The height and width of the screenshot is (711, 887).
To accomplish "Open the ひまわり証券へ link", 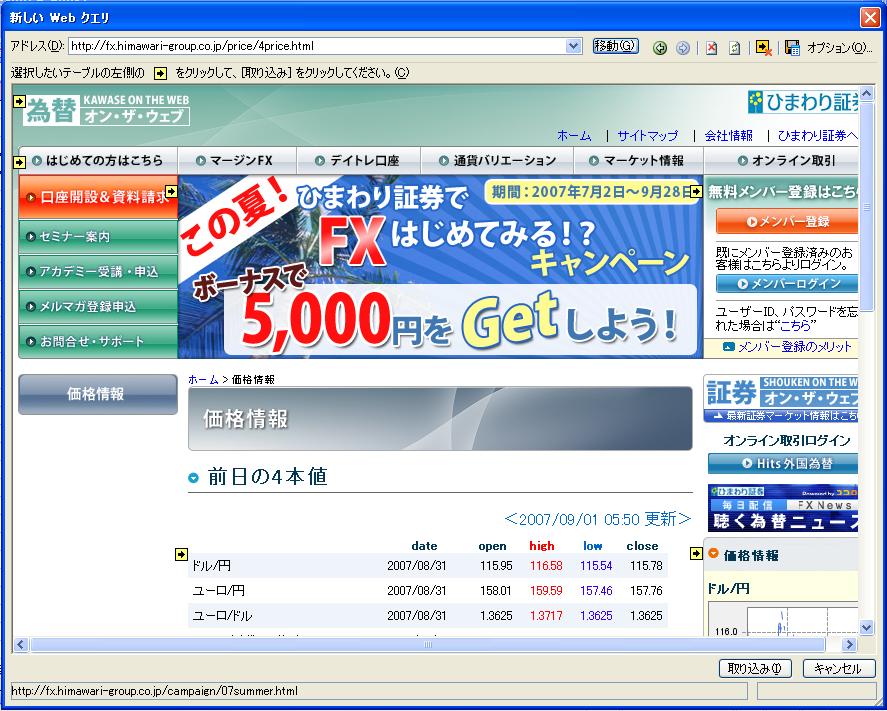I will 817,136.
